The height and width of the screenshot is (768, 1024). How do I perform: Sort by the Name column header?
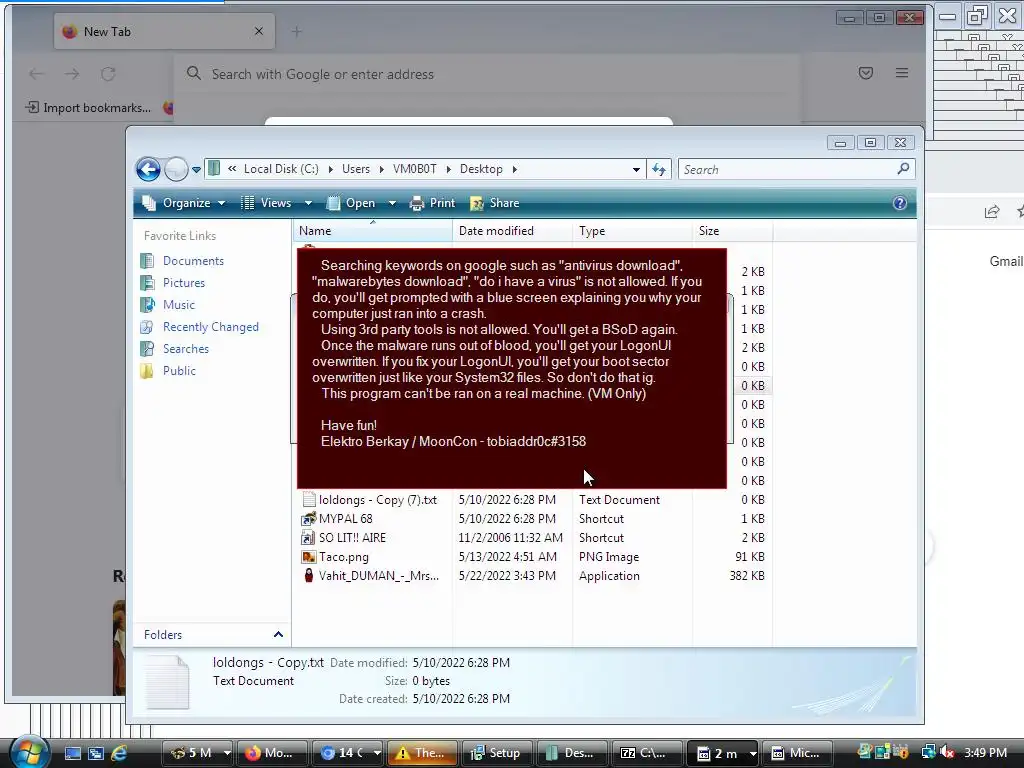[x=372, y=231]
